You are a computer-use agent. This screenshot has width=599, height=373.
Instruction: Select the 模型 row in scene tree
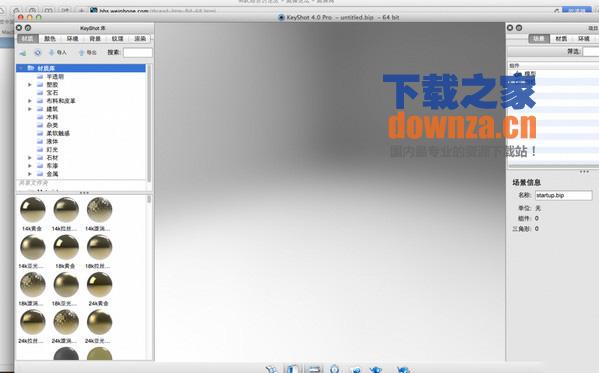(553, 73)
